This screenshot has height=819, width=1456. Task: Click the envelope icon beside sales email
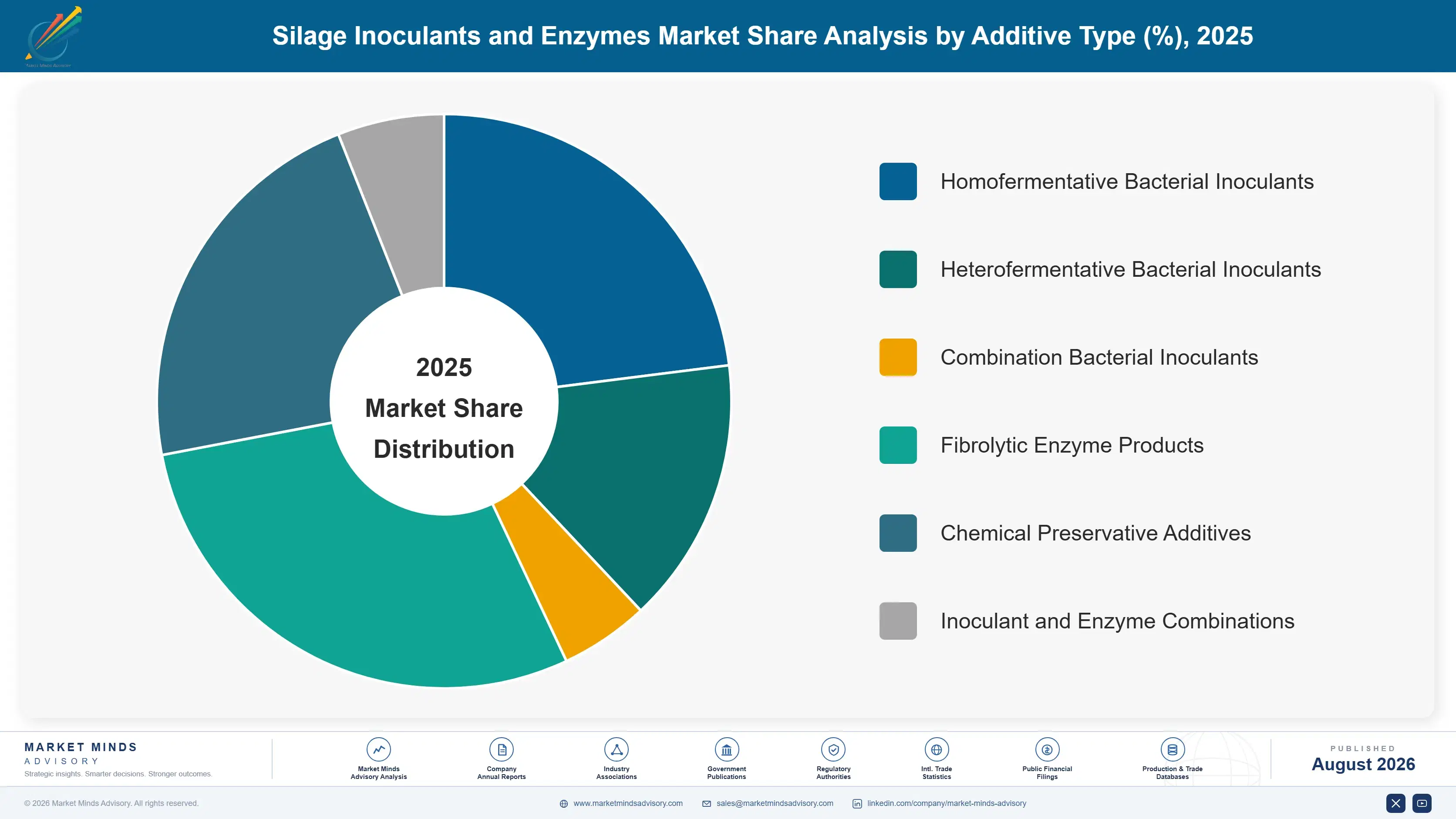(x=707, y=803)
